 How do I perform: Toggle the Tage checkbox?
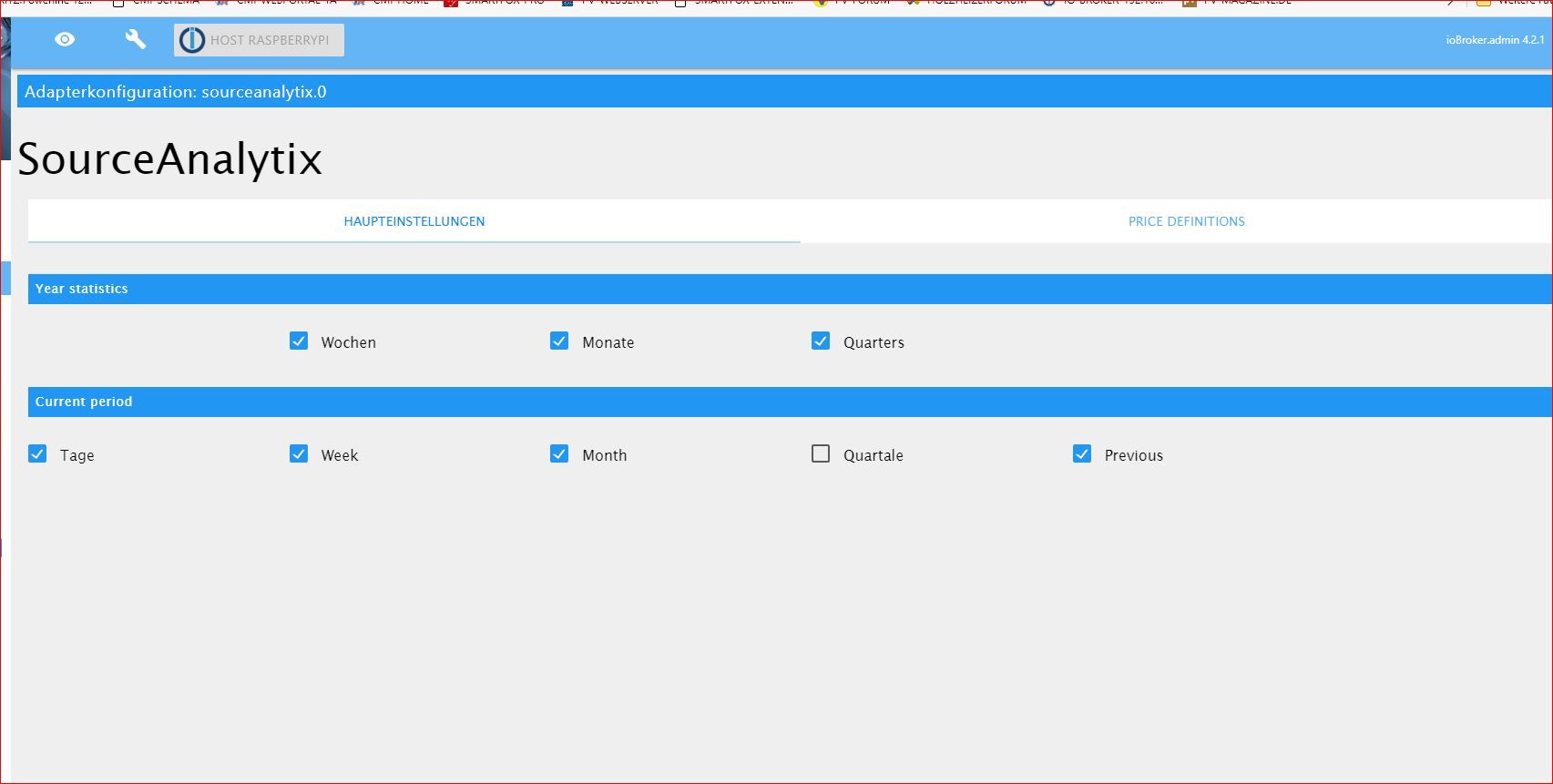[37, 453]
